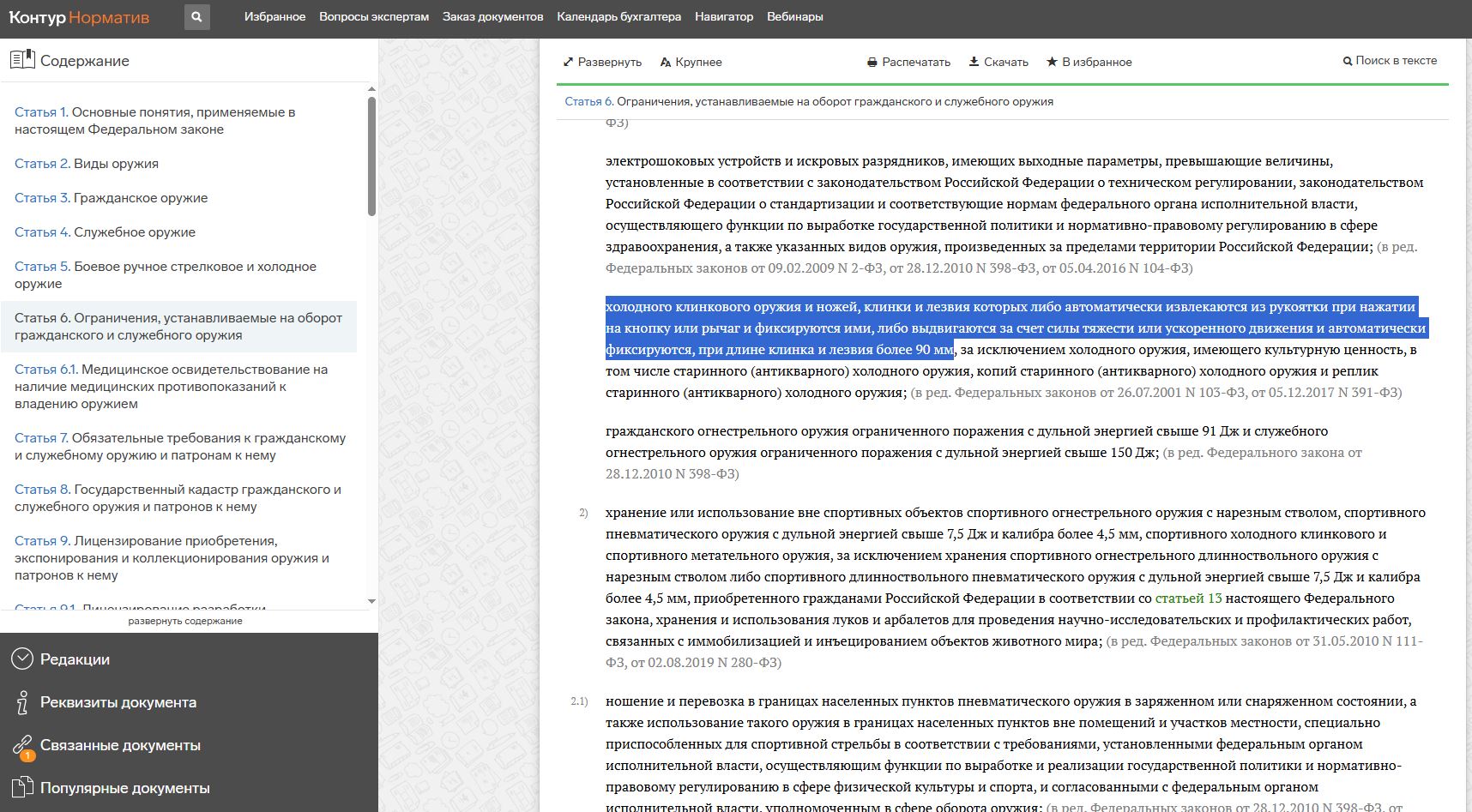Click the Крупнее font size icon

coord(666,63)
